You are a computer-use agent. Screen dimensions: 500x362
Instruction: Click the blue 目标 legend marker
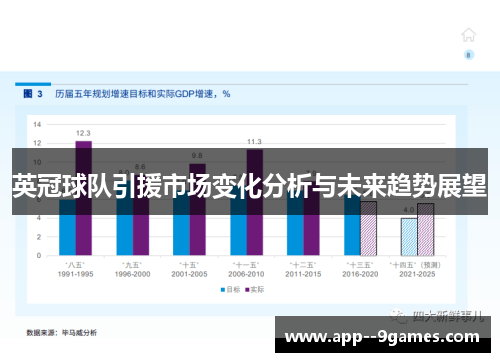[223, 290]
